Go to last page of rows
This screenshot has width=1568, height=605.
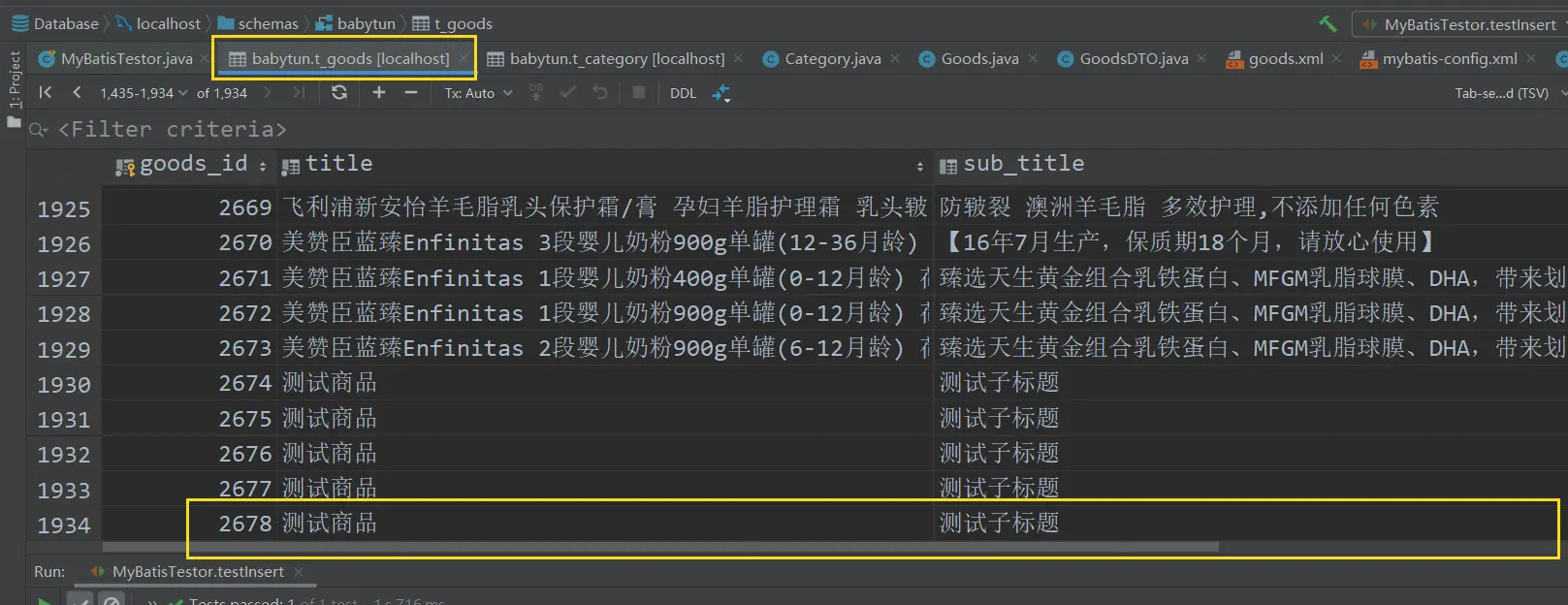[299, 92]
